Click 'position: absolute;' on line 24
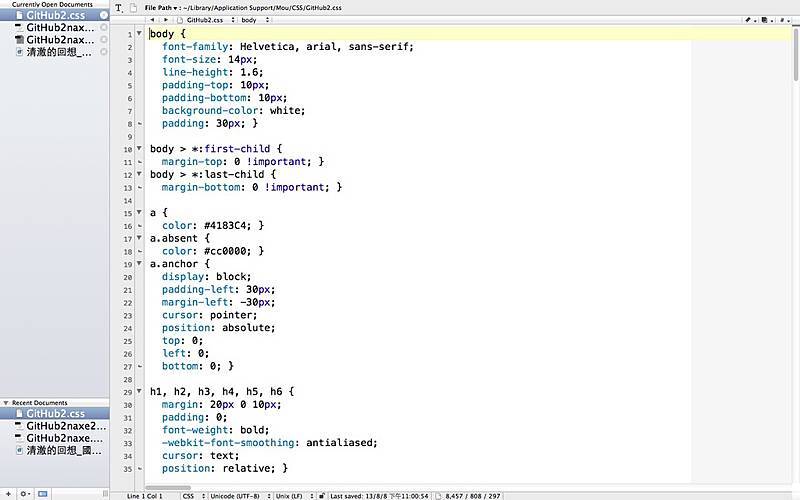800x500 pixels. point(218,328)
